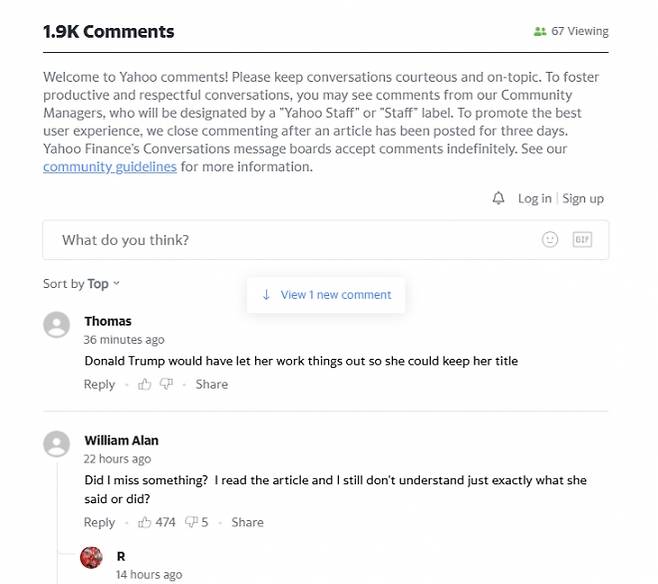Click the Sign up link

583,199
